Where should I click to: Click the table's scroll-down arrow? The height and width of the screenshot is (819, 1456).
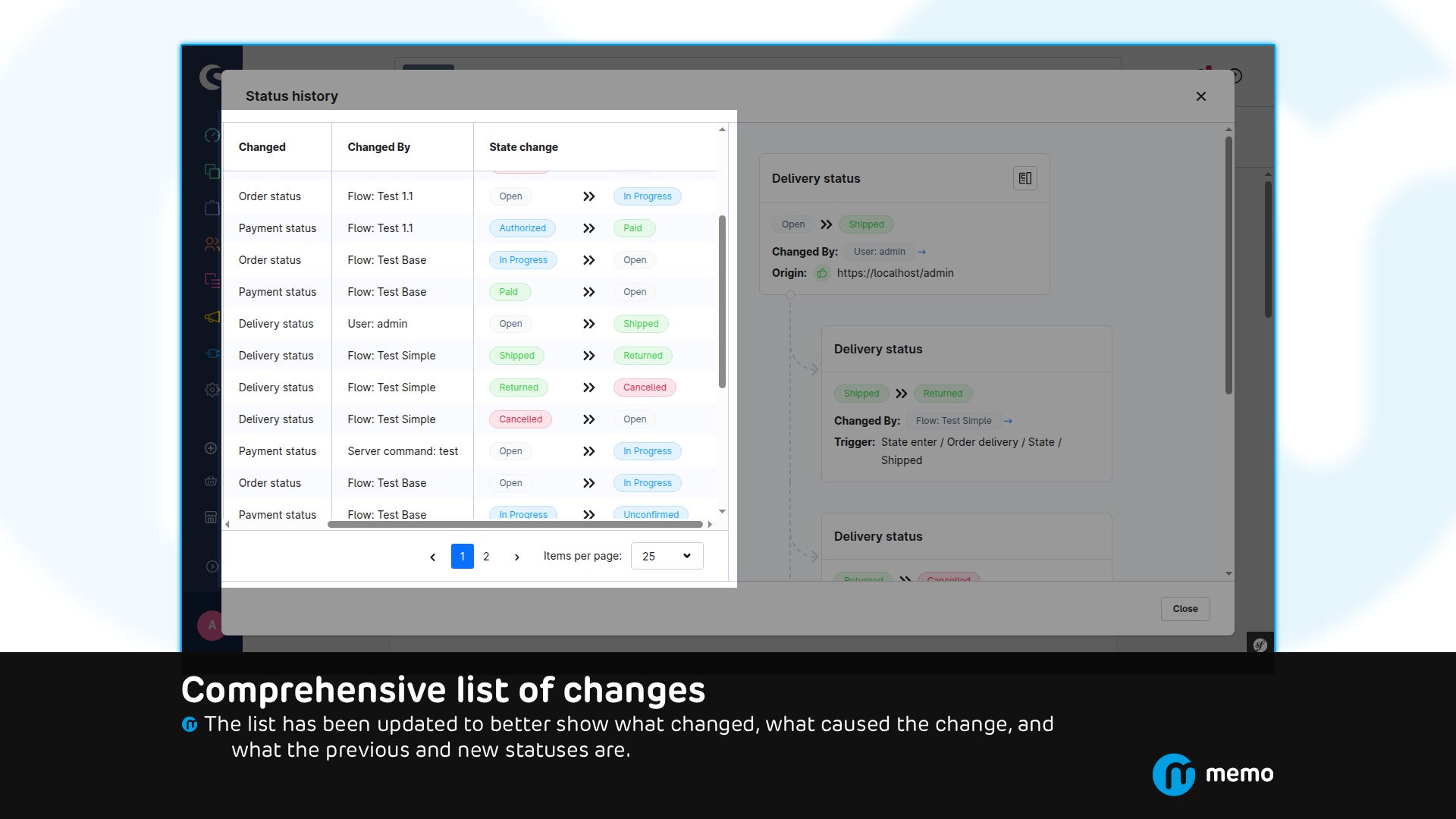(x=722, y=512)
